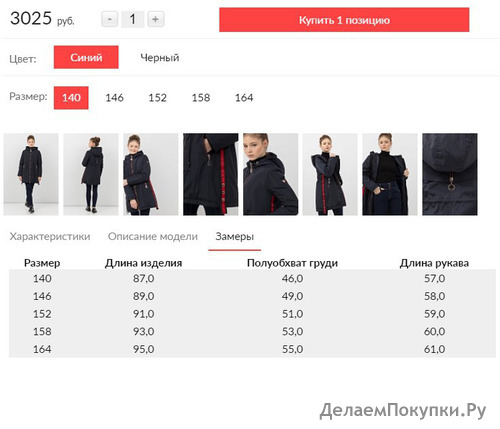Open the unzipped jacket thumbnail with black turtleneck
The height and width of the screenshot is (429, 500).
coord(390,174)
